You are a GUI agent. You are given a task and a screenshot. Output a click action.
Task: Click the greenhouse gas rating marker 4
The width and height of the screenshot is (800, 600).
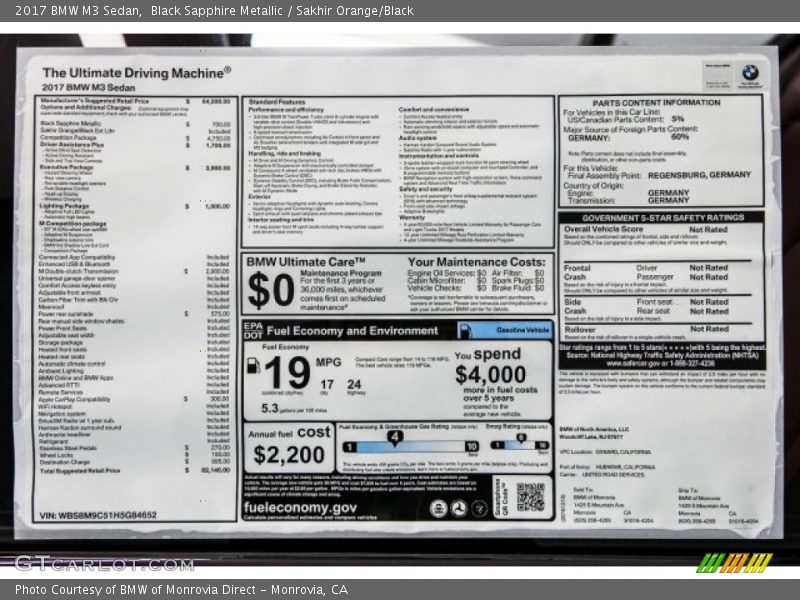[x=395, y=437]
